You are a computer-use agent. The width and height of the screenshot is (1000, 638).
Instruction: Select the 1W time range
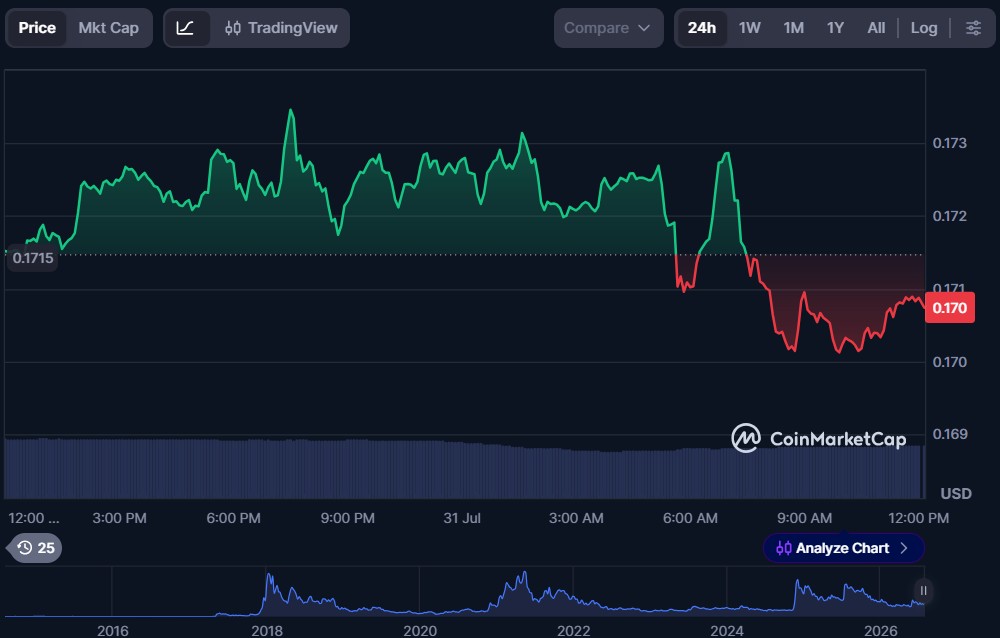coord(749,28)
